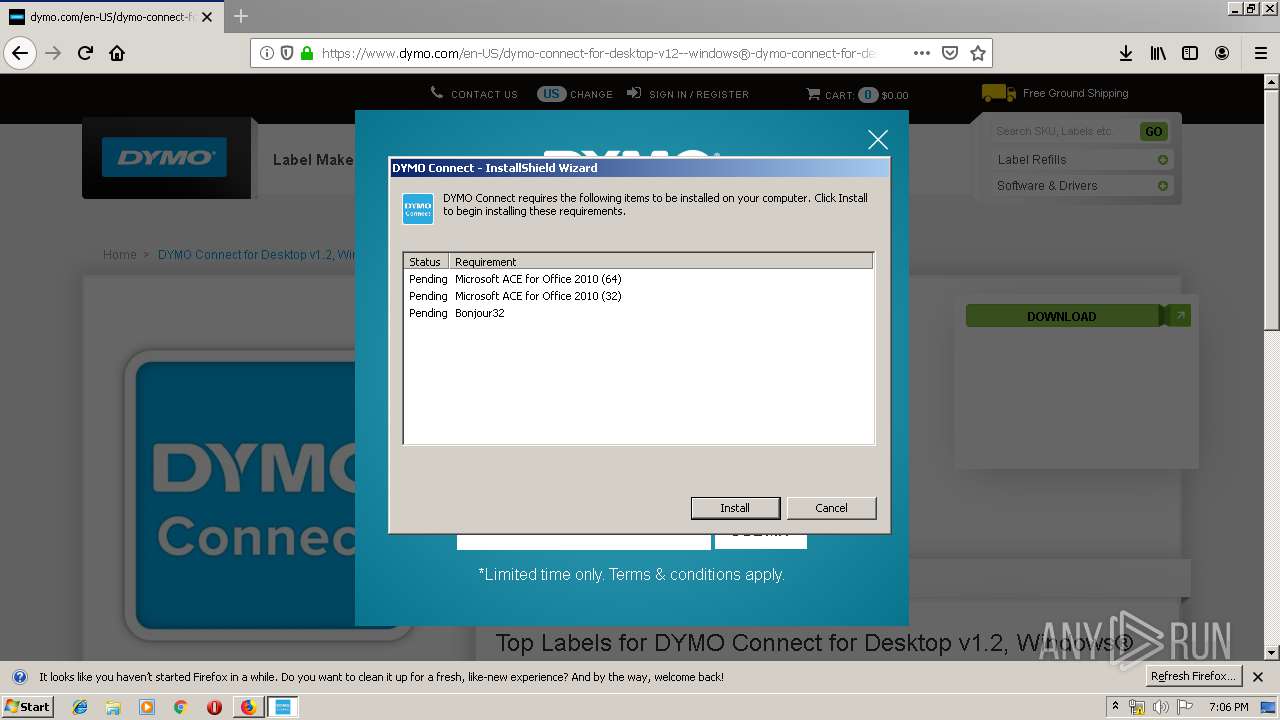Image resolution: width=1280 pixels, height=720 pixels.
Task: Open the Windows Start menu
Action: tap(28, 707)
